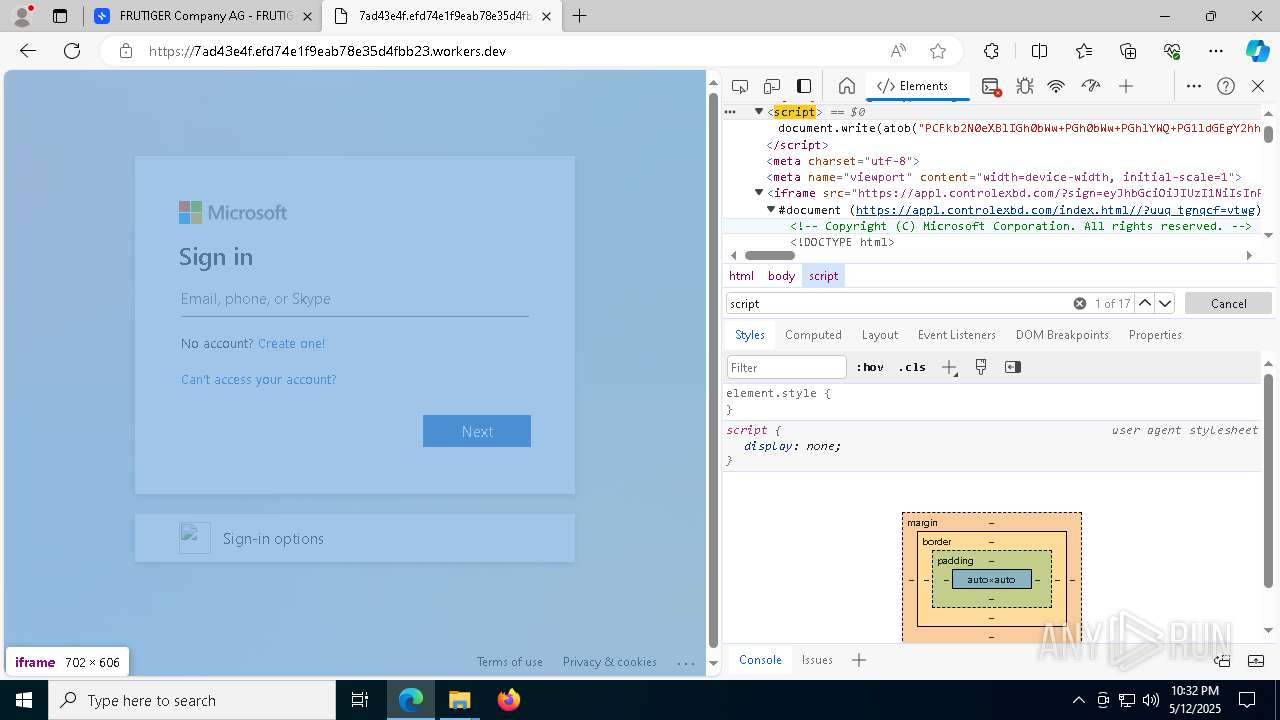Open the appl.controlexbd.com index.html link
The height and width of the screenshot is (720, 1280).
click(1055, 210)
